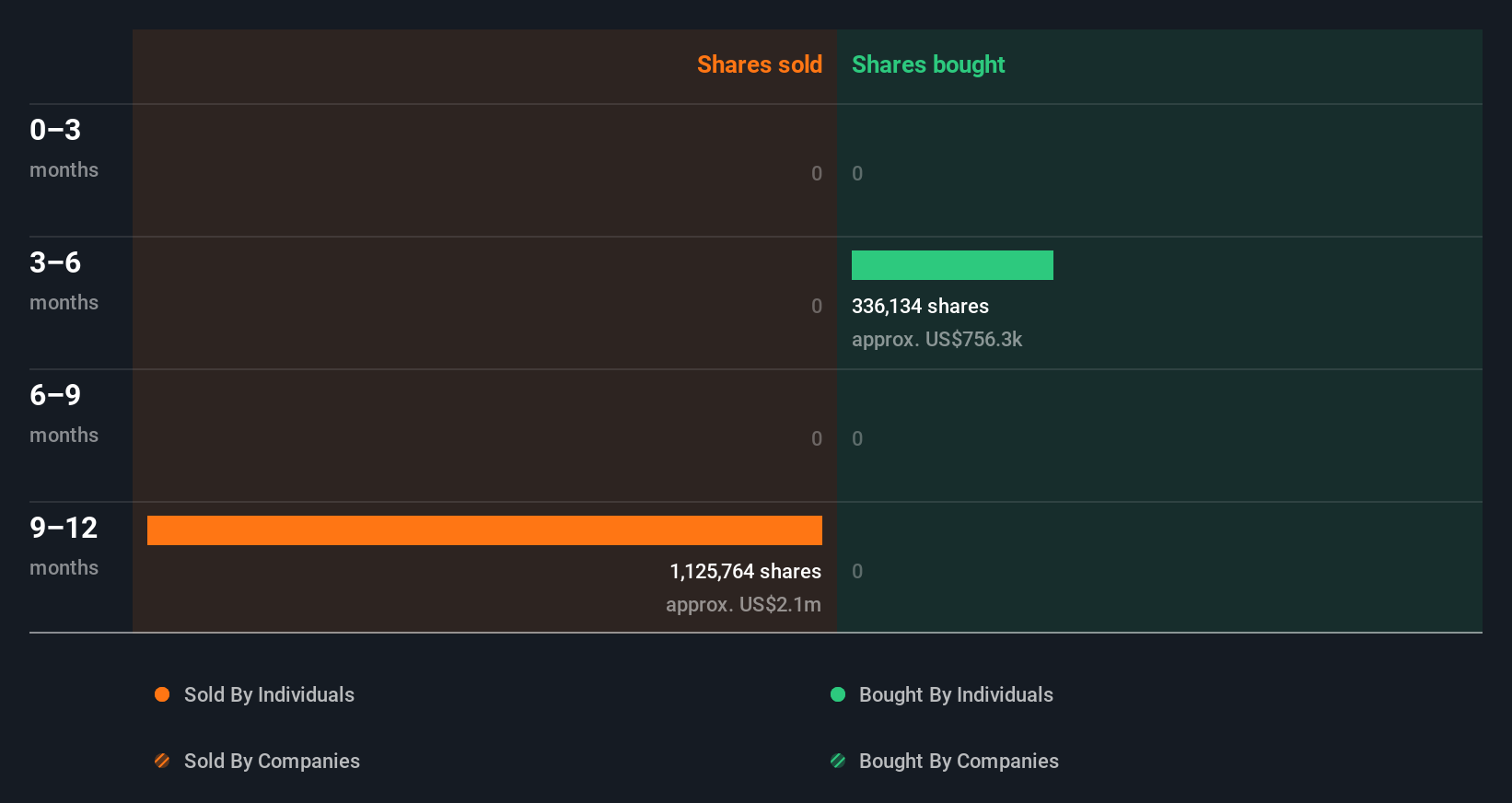This screenshot has height=803, width=1512.
Task: Click the striped Sold By Companies legend icon
Action: coord(162,761)
